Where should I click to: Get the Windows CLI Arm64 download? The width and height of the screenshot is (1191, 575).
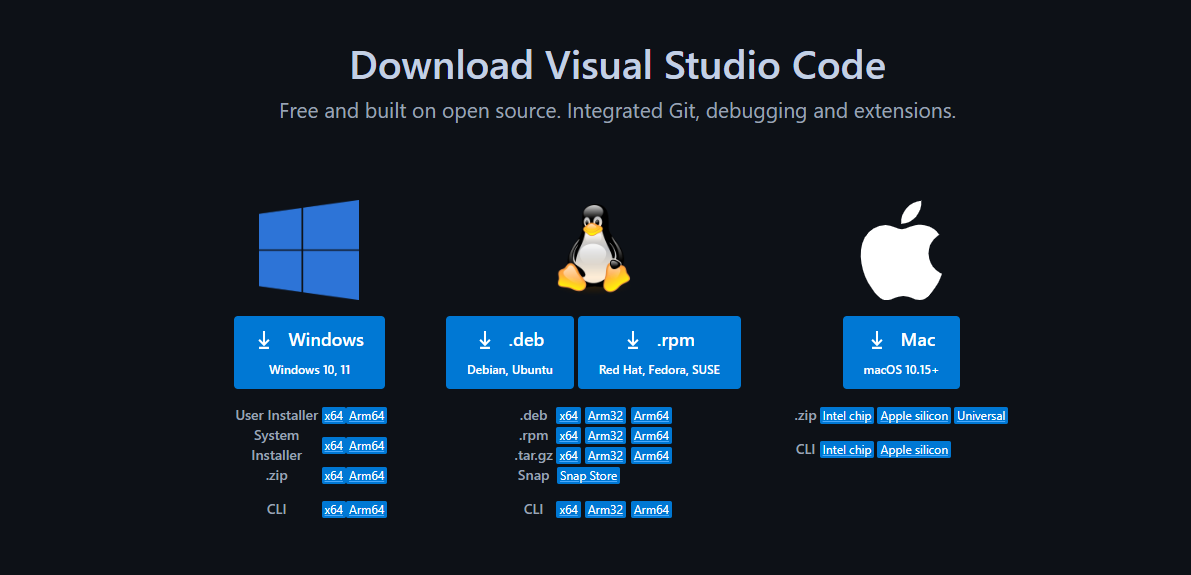367,510
